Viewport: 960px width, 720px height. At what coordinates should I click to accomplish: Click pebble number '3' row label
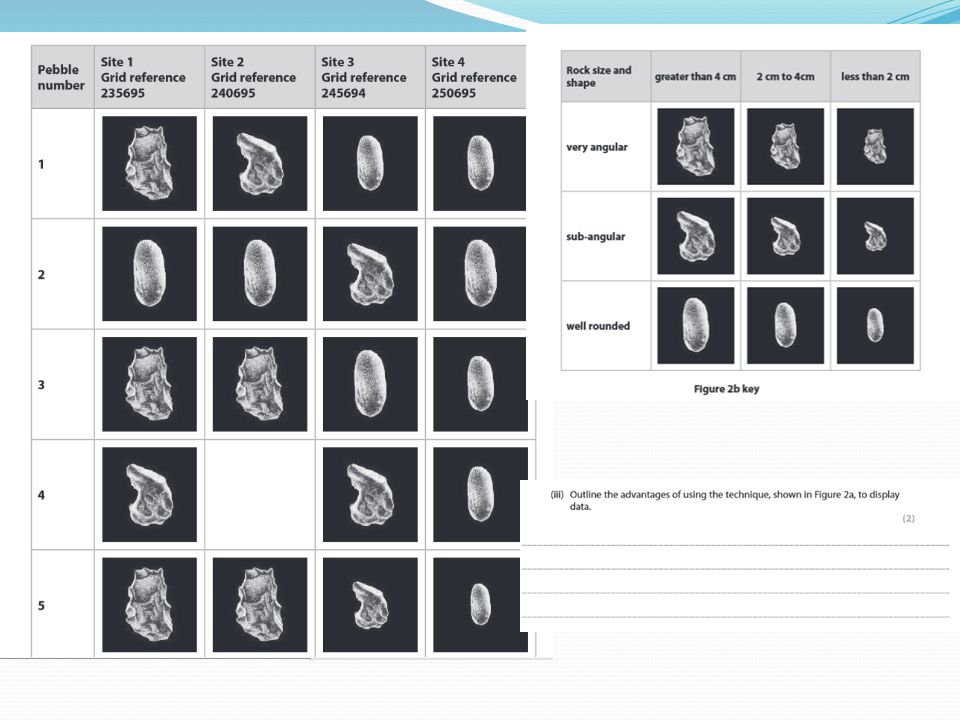pos(41,384)
